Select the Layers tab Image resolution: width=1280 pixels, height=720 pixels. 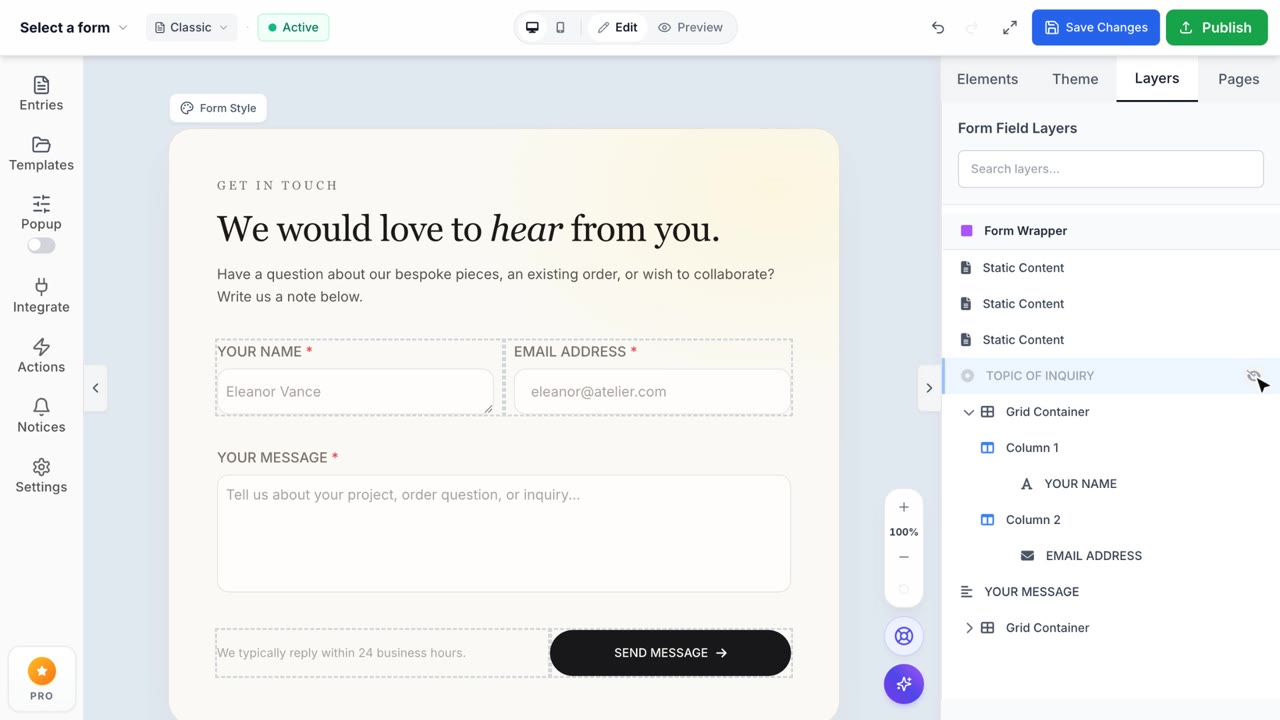1157,78
